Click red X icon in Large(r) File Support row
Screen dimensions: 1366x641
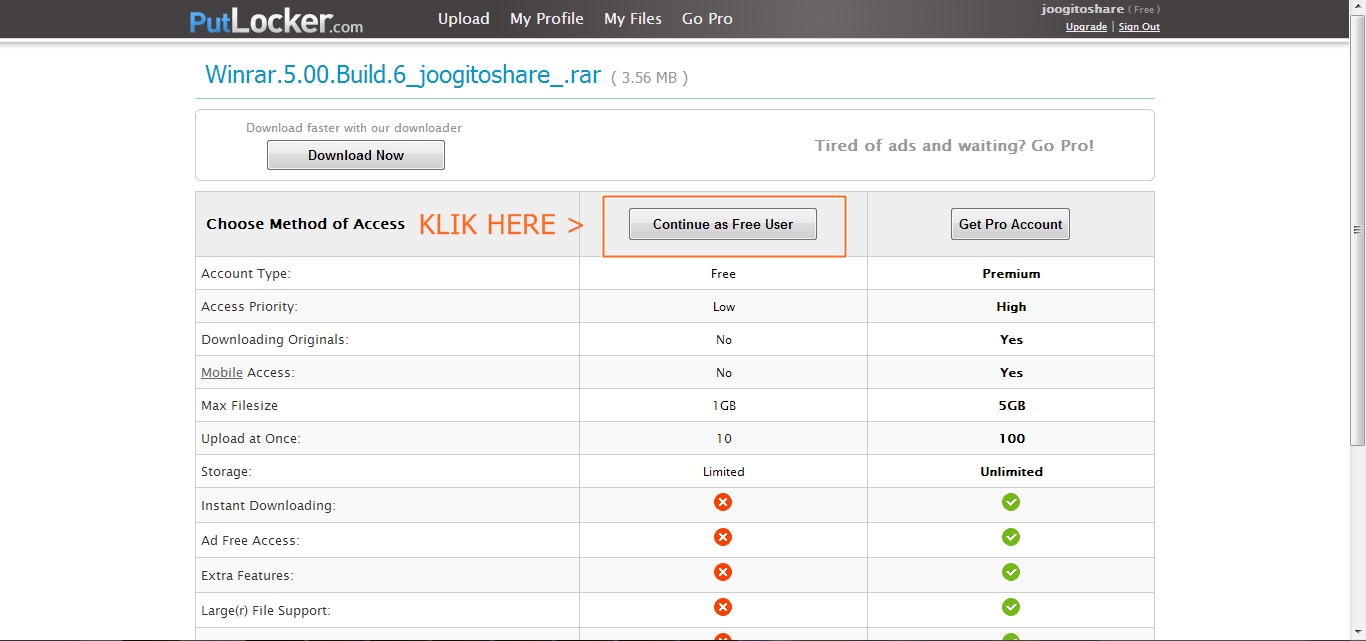point(723,607)
